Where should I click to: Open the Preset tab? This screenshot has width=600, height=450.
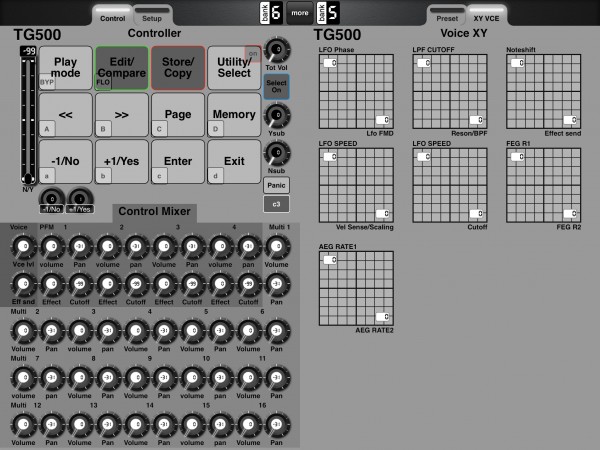click(447, 16)
